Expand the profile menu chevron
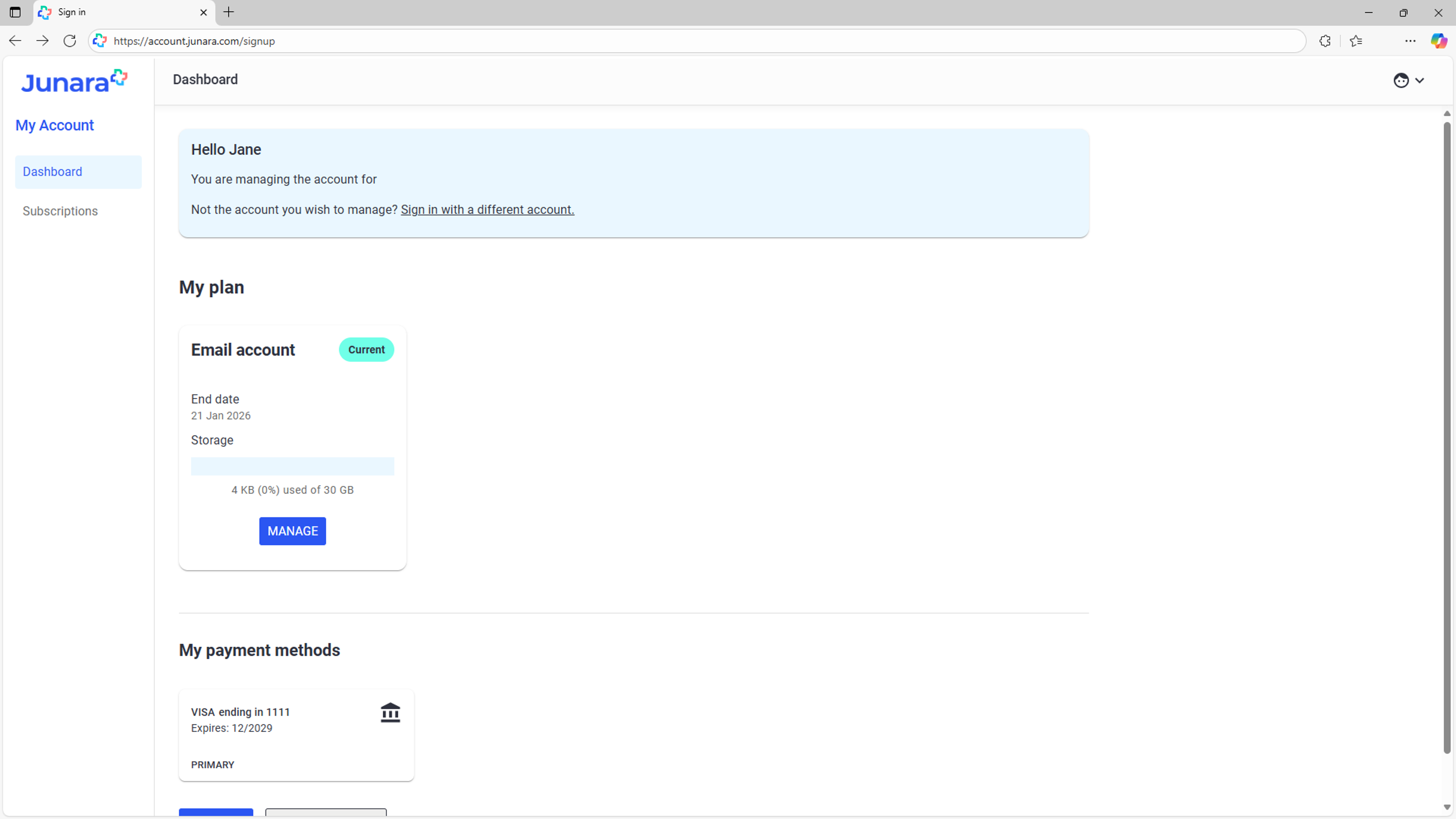 click(x=1419, y=80)
